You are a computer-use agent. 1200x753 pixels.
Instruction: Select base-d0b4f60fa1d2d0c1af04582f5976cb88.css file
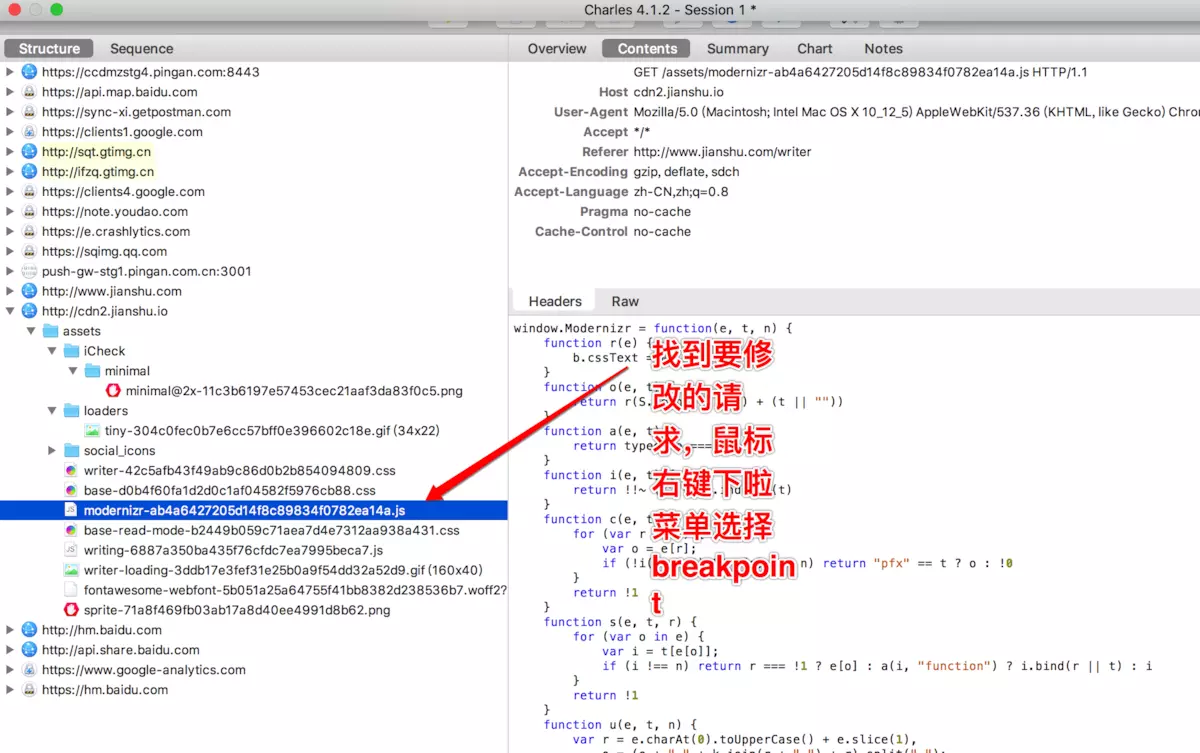pyautogui.click(x=229, y=490)
